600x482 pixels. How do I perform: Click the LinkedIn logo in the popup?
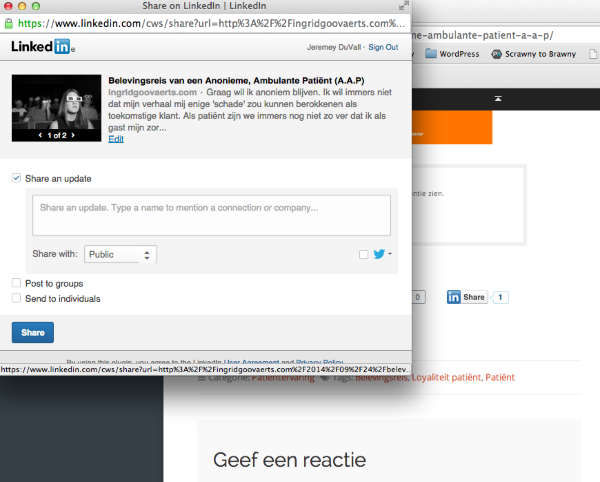tap(43, 47)
